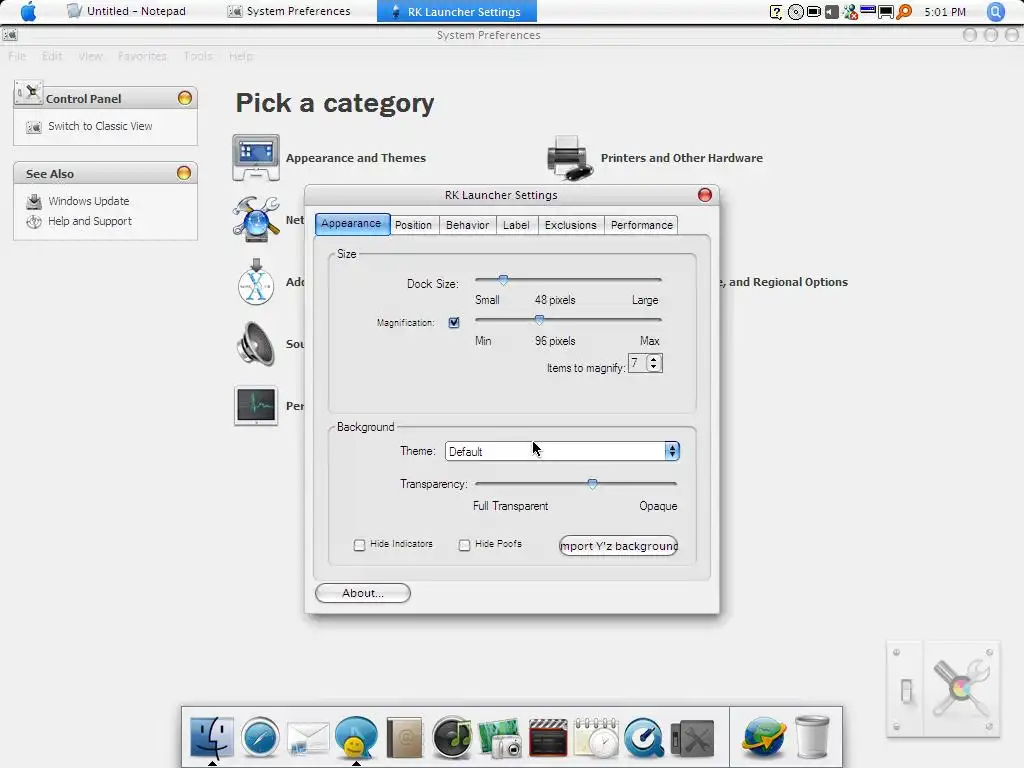Screen dimensions: 1024x768
Task: Open Printers and Other Hardware printer icon
Action: (569, 157)
